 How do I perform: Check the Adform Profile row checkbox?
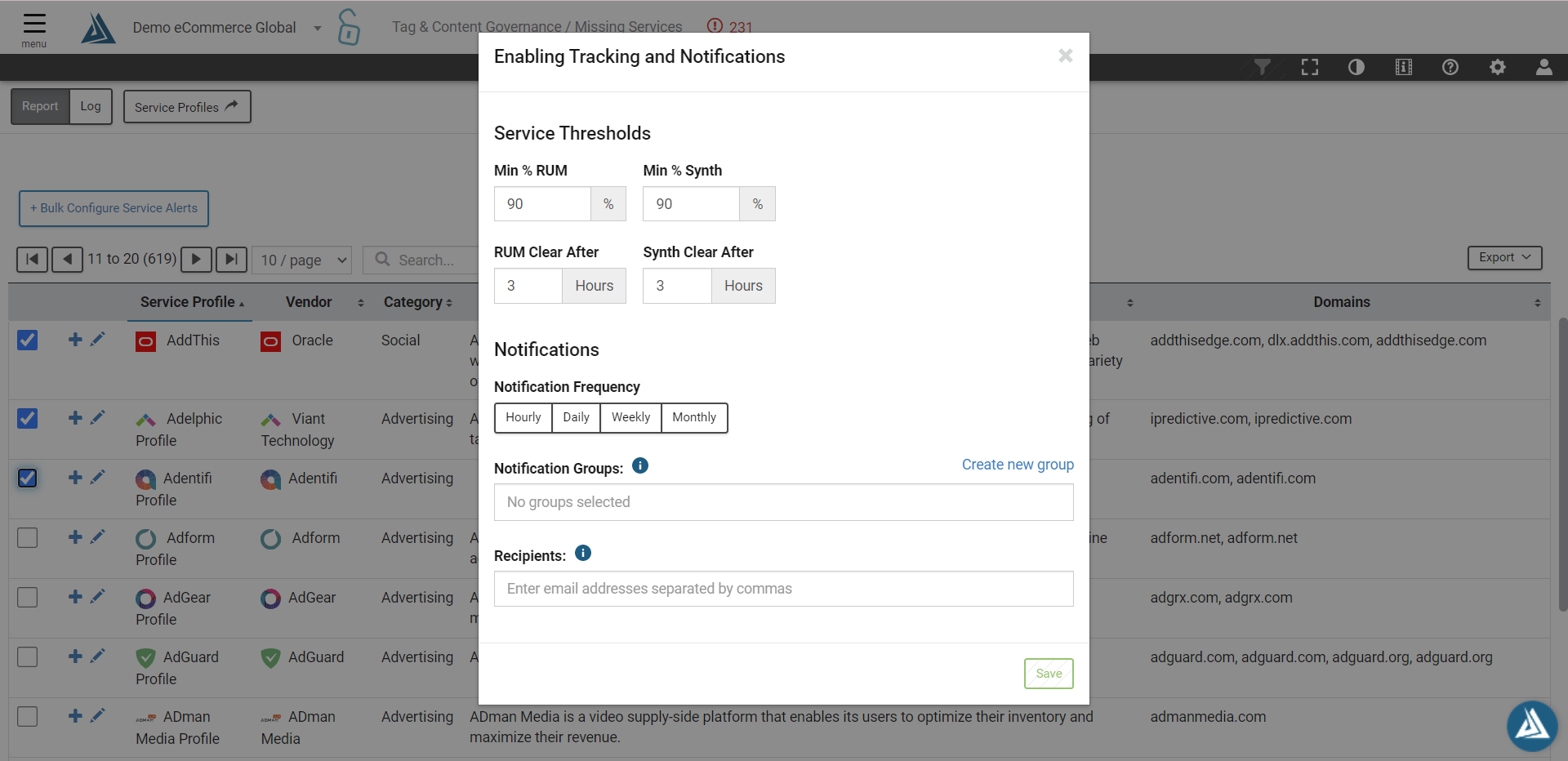click(28, 537)
